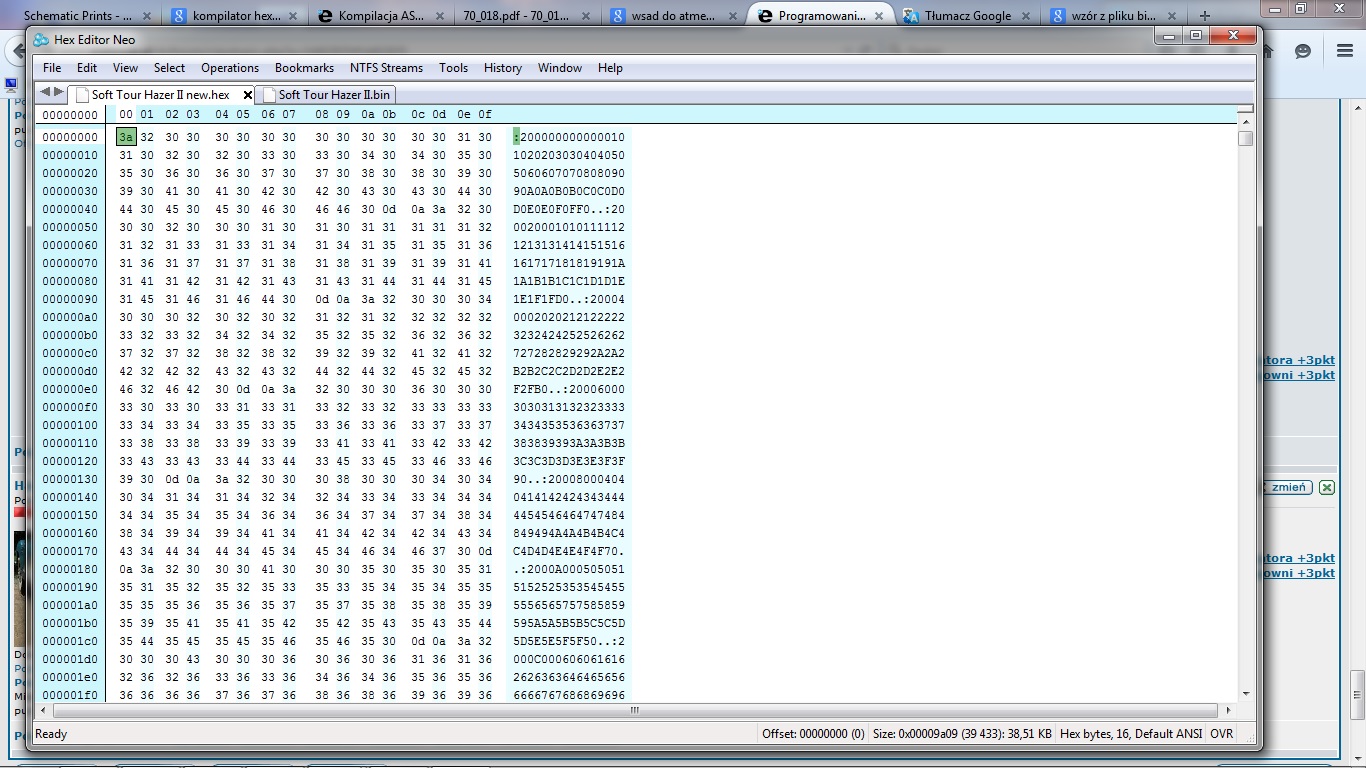This screenshot has width=1366, height=768.
Task: Select the highlighted 3a byte at offset 00000000
Action: pos(126,137)
